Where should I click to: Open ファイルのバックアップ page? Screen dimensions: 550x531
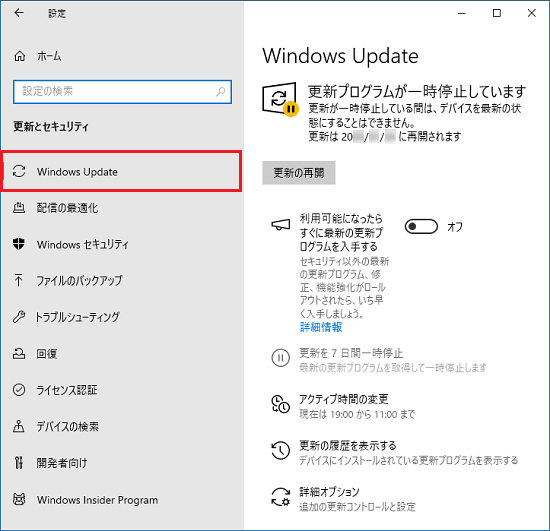click(121, 280)
